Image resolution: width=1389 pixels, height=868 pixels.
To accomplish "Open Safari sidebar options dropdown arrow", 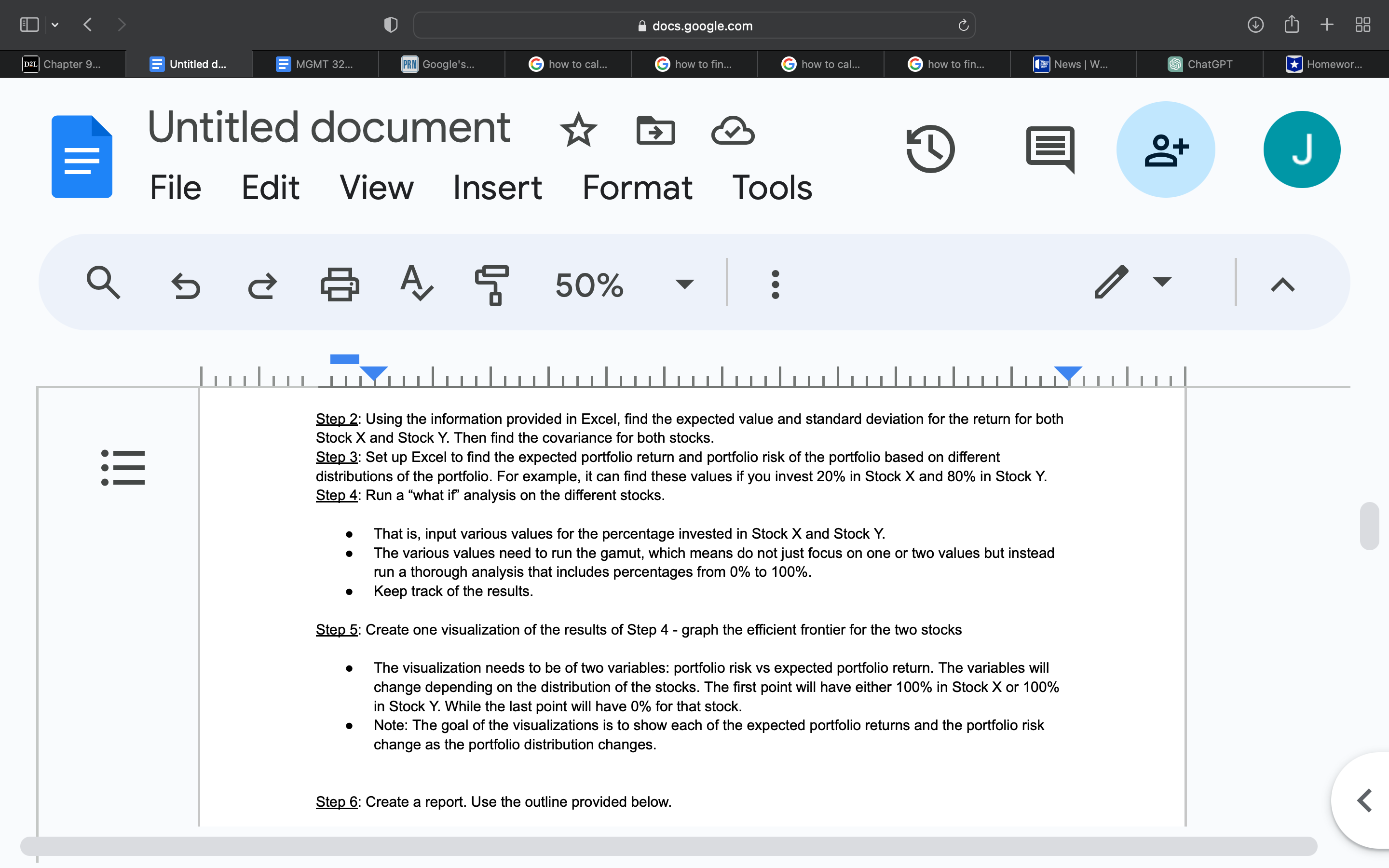I will point(55,25).
